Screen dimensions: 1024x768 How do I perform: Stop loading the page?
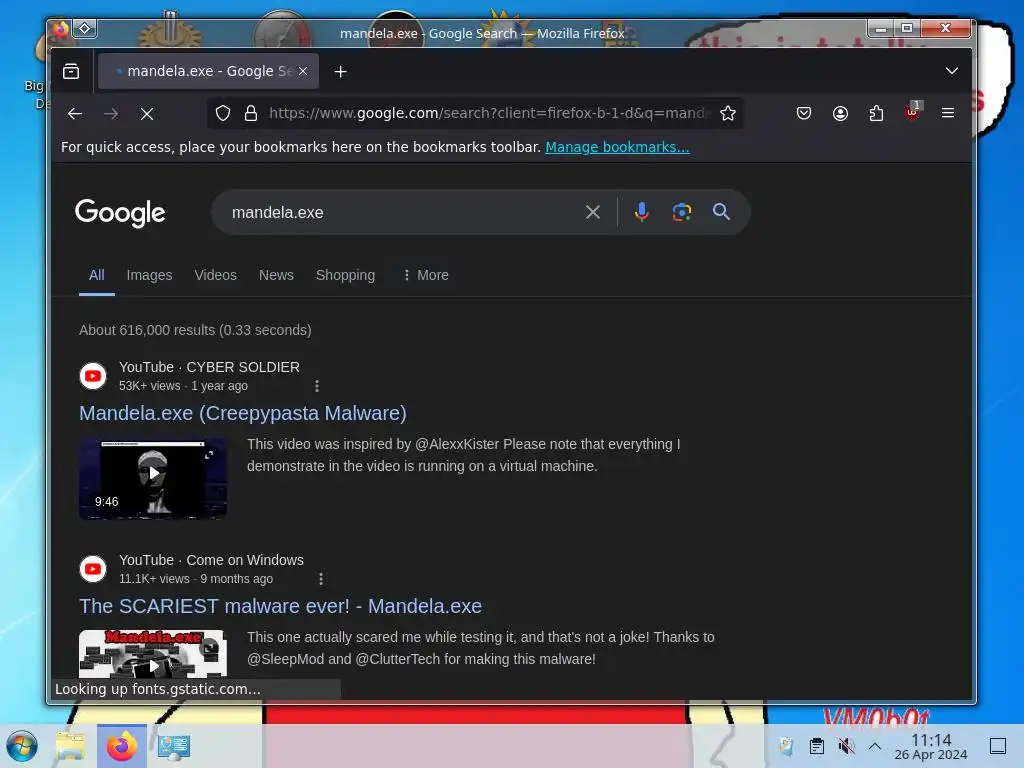tap(147, 114)
